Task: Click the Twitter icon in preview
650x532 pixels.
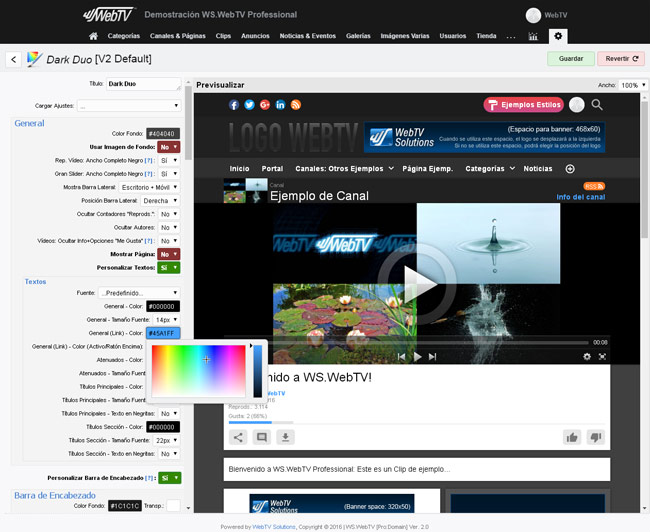Action: (x=249, y=105)
